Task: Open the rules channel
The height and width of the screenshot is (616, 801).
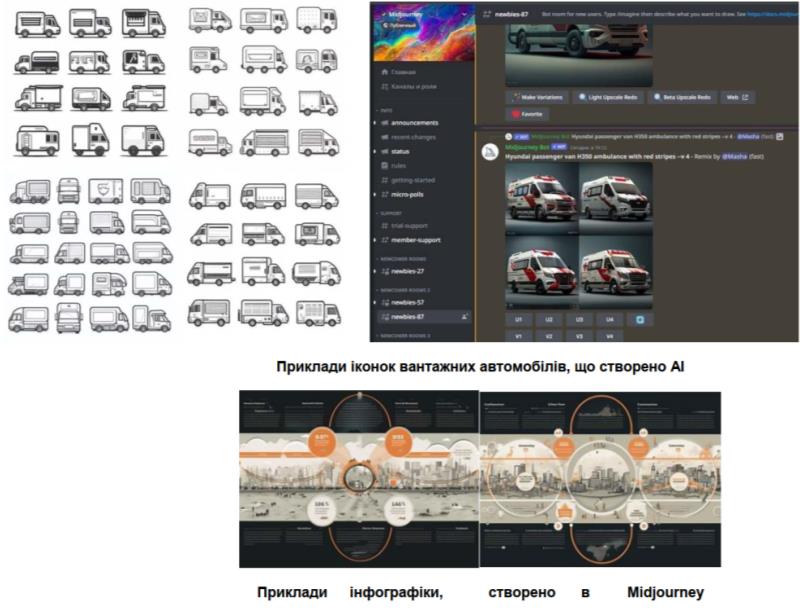Action: coord(394,165)
